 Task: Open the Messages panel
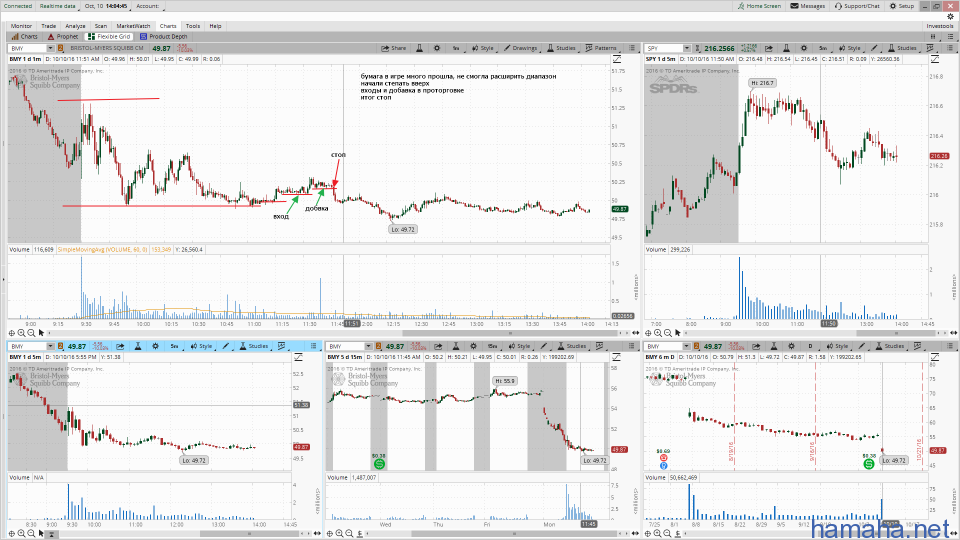[x=808, y=6]
